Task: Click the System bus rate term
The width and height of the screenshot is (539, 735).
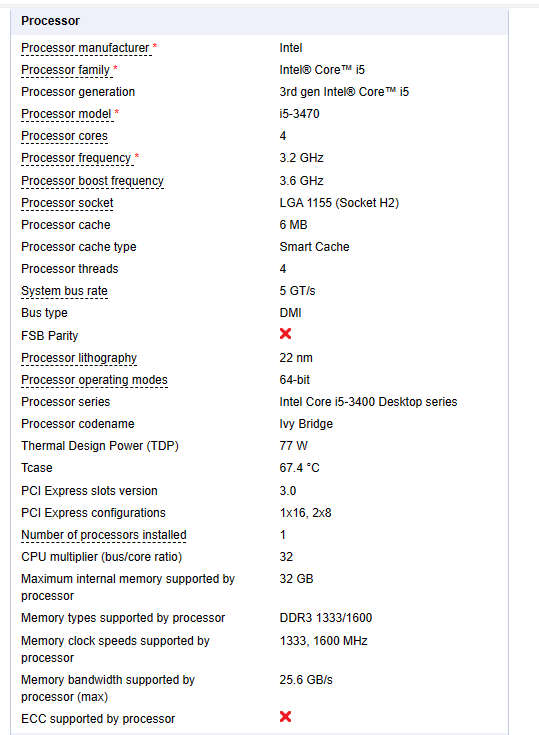Action: point(64,291)
